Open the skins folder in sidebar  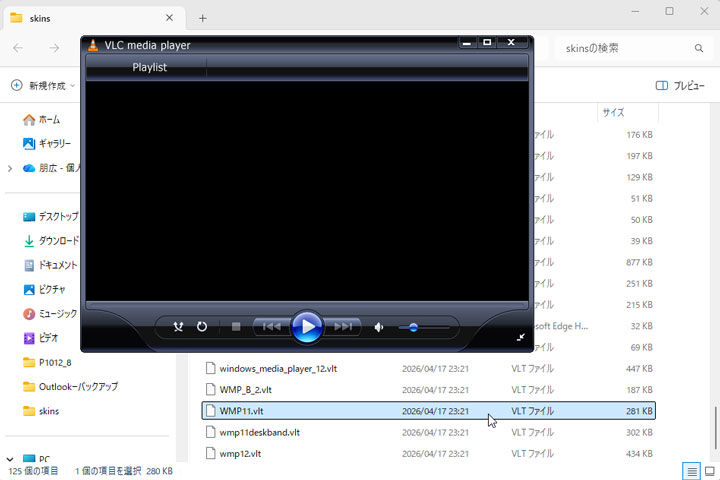41,411
